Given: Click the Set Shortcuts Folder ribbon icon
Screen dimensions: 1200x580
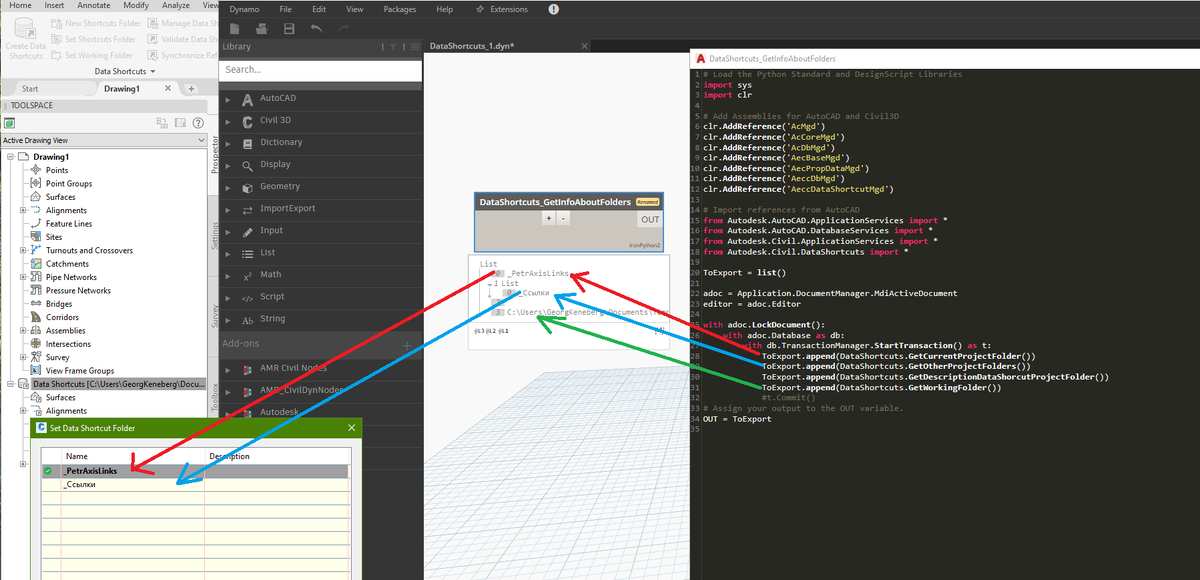Looking at the screenshot, I should (x=57, y=39).
